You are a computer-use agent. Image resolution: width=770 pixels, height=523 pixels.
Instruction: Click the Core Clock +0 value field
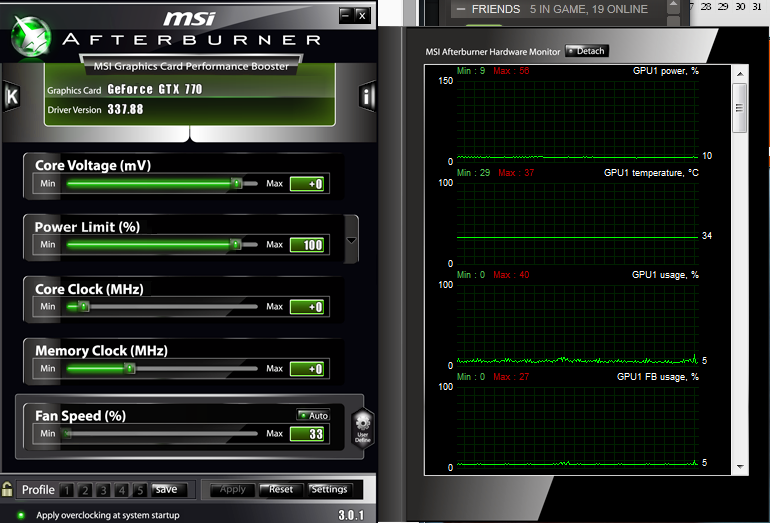(x=307, y=307)
